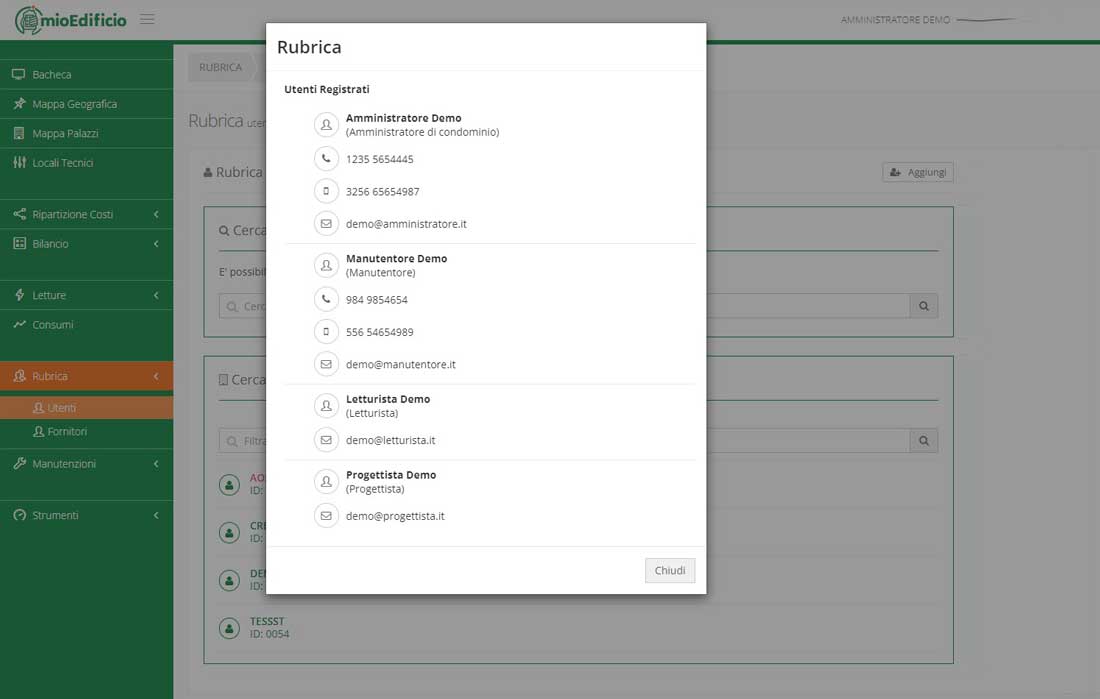Click envelope icon beside demo@manutentore.it
The width and height of the screenshot is (1100, 699).
(x=326, y=364)
